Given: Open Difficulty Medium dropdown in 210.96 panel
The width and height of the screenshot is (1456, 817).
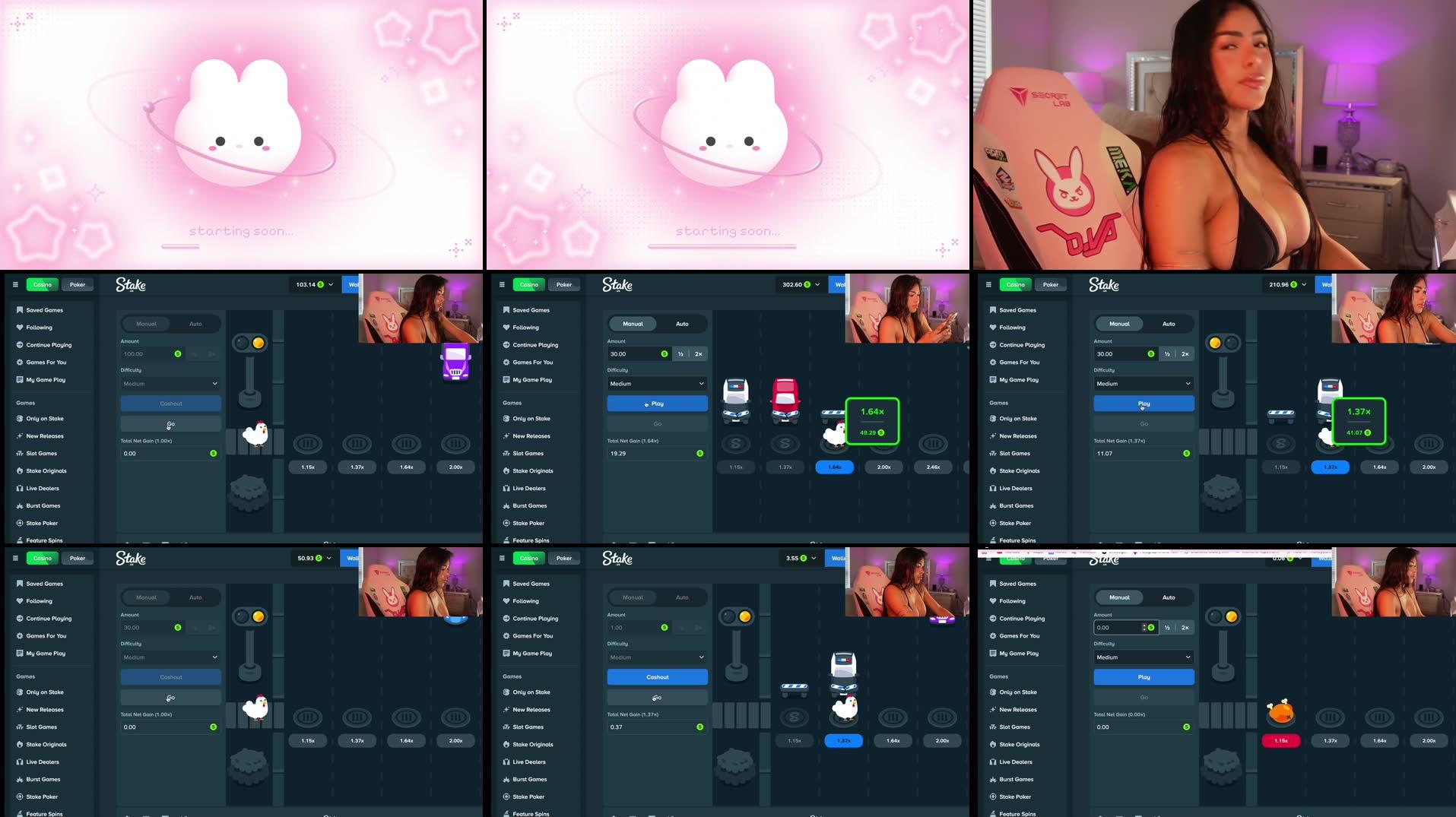Looking at the screenshot, I should coord(1144,384).
